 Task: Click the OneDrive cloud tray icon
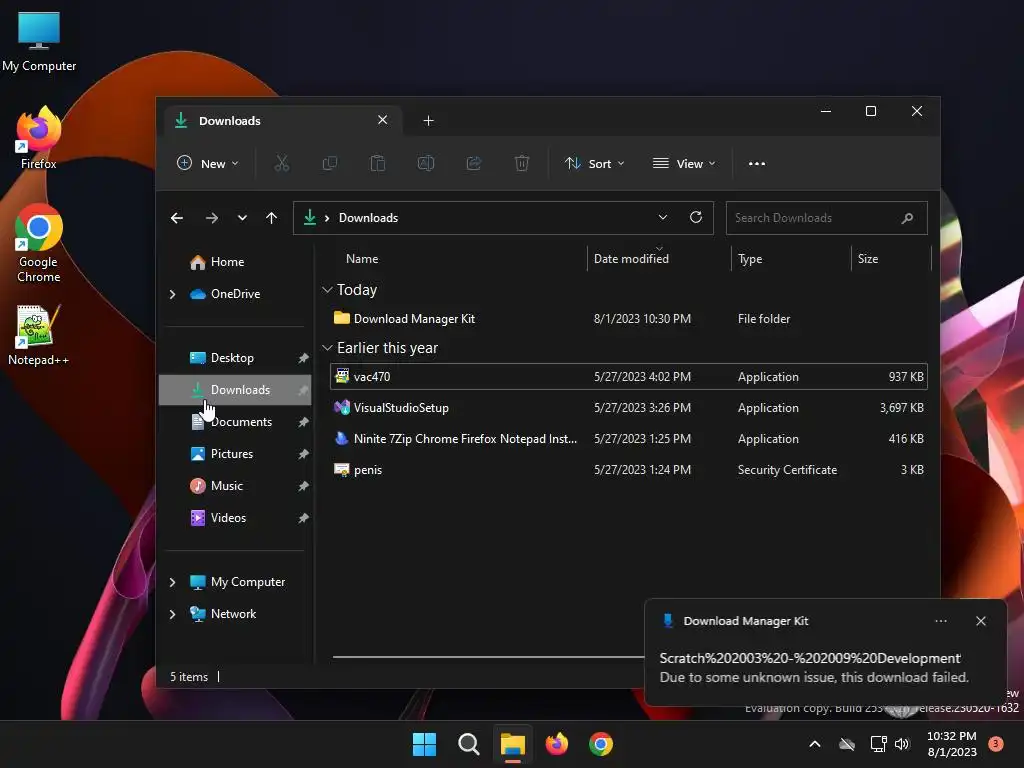click(x=847, y=744)
